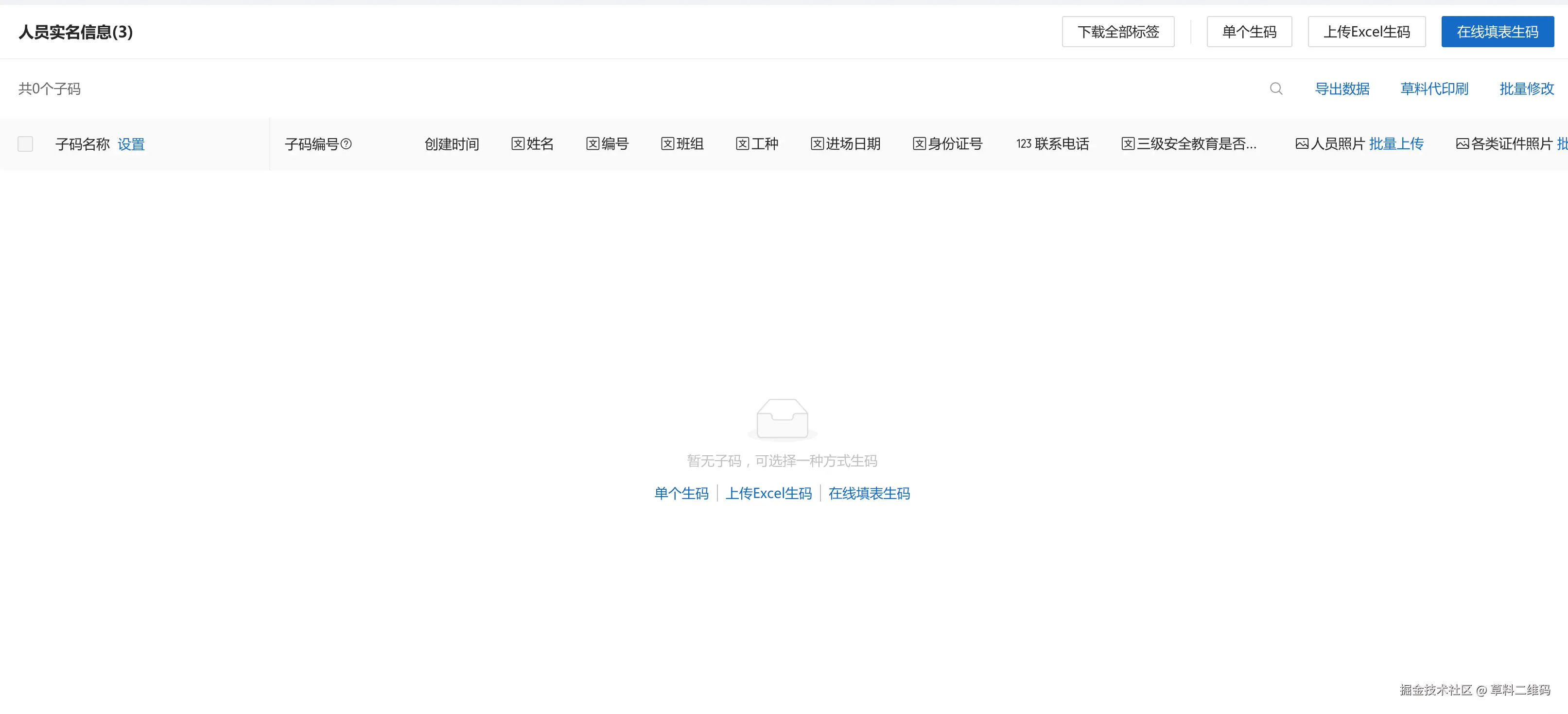
Task: Click the text-type icon before 姓名 column
Action: (517, 144)
